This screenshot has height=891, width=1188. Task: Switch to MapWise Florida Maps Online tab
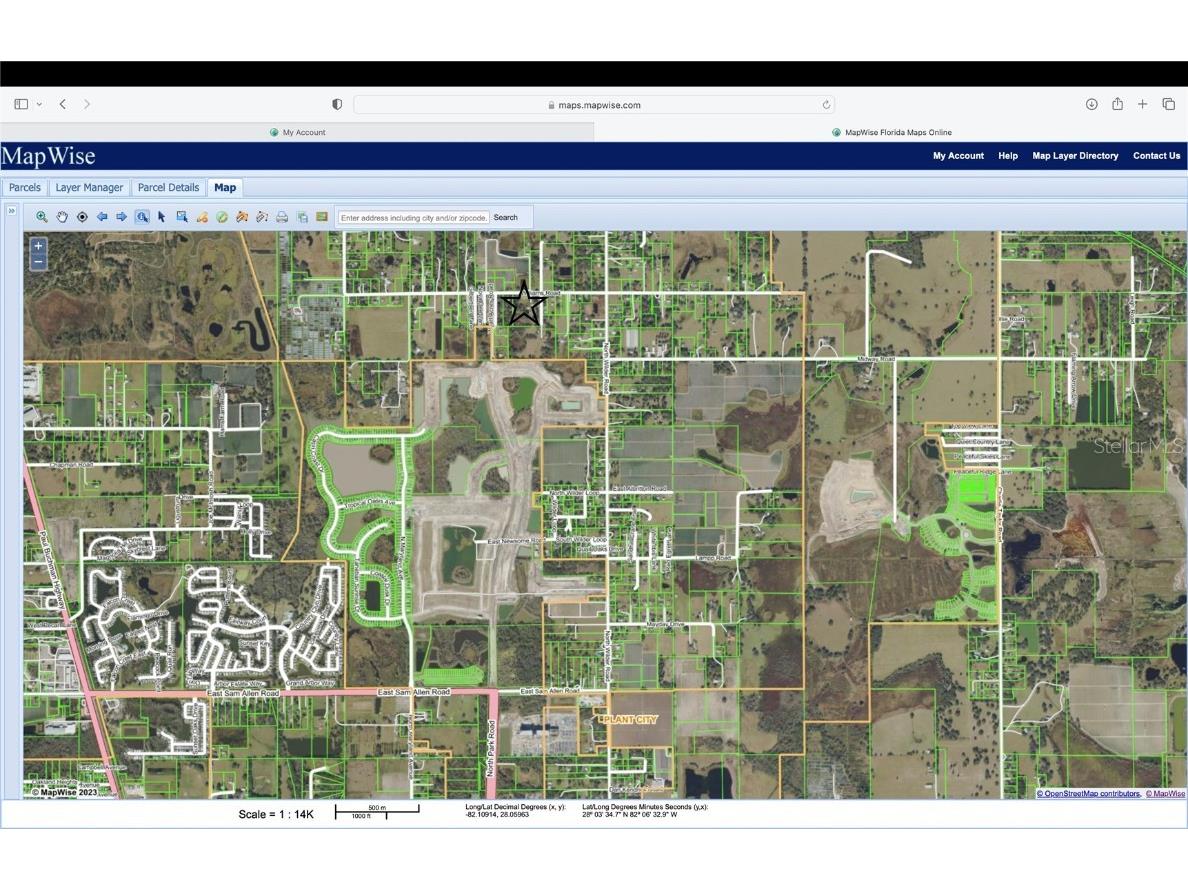tap(891, 132)
